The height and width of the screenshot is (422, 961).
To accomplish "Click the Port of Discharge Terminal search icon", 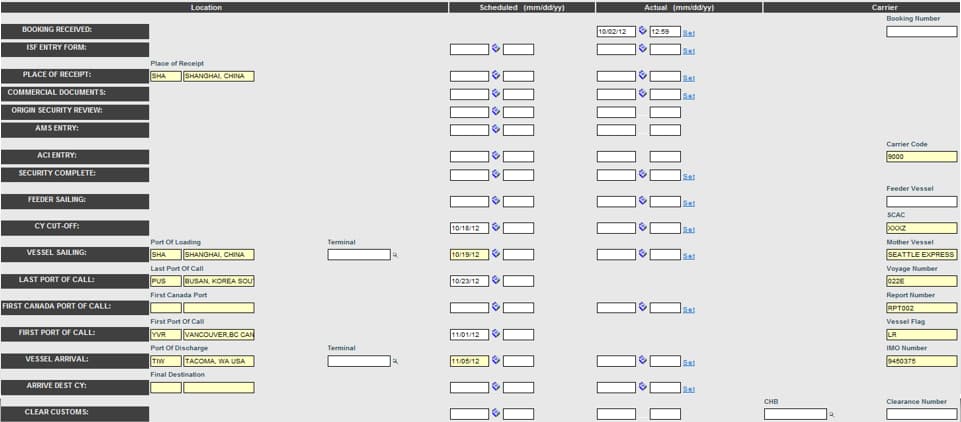I will [x=395, y=362].
